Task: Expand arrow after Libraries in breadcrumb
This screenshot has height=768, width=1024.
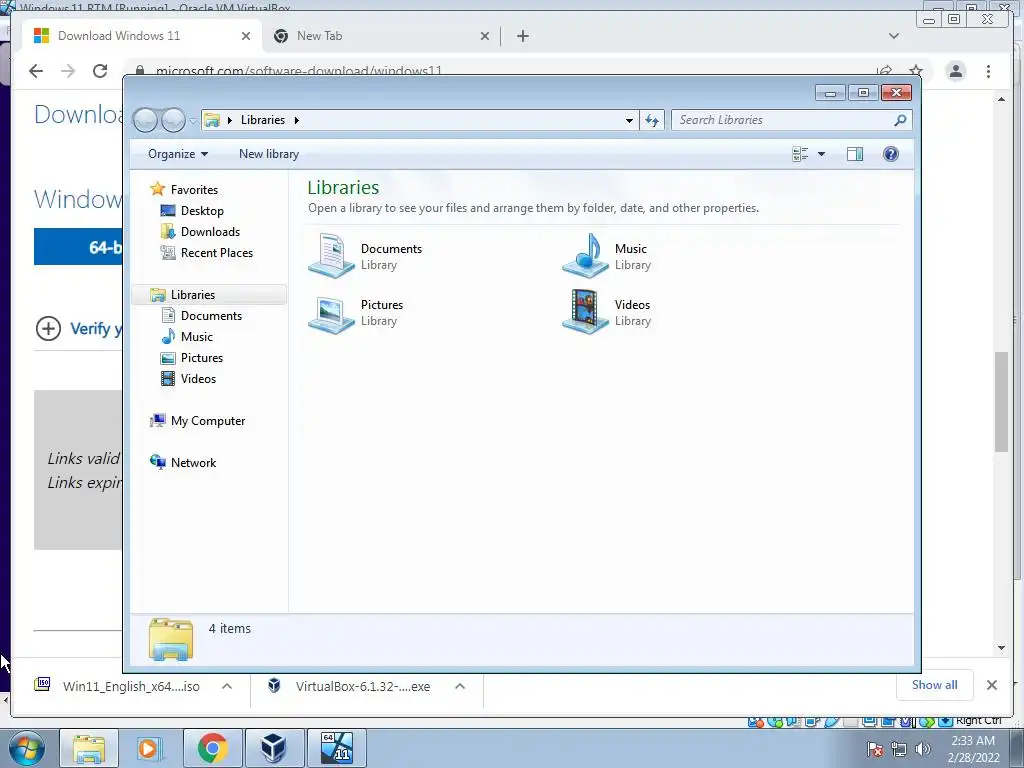Action: (x=296, y=120)
